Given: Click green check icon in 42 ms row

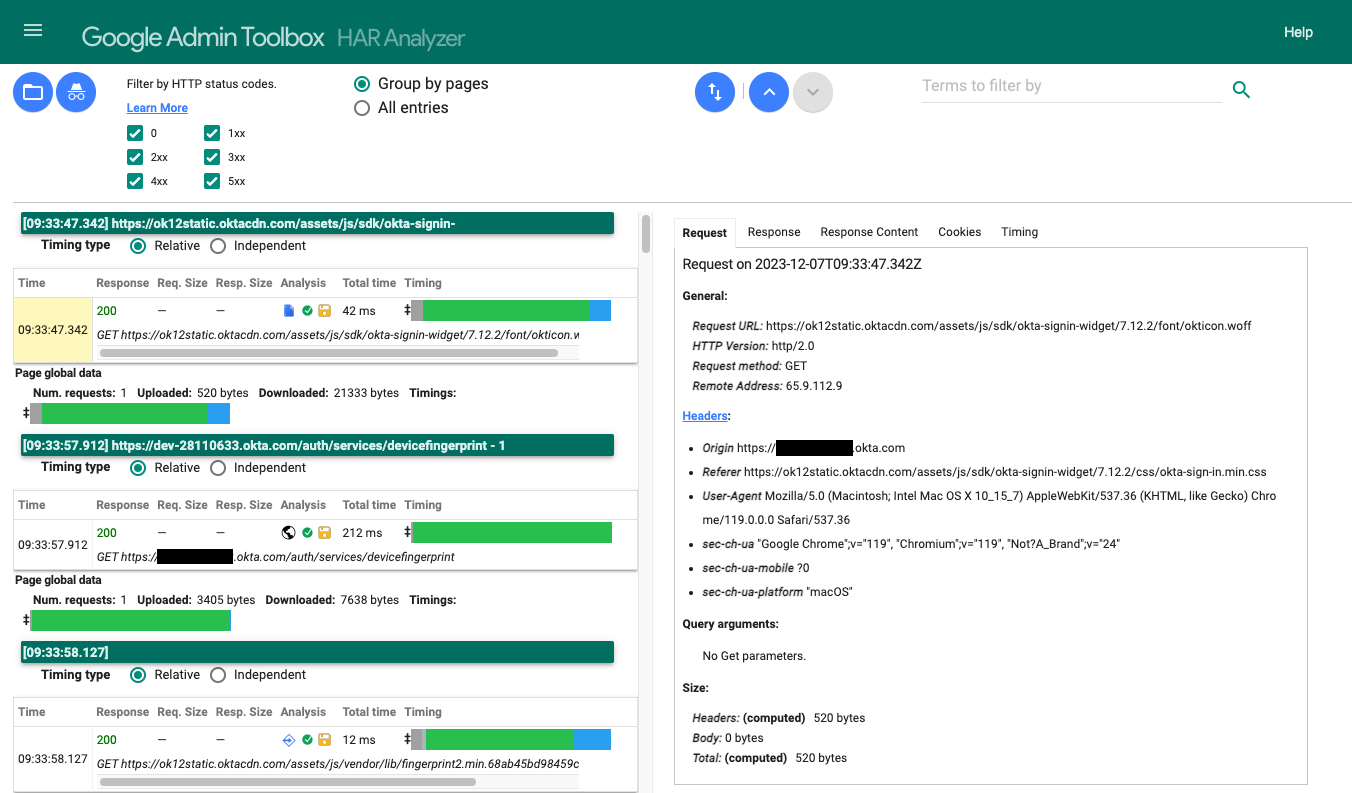Looking at the screenshot, I should point(307,310).
